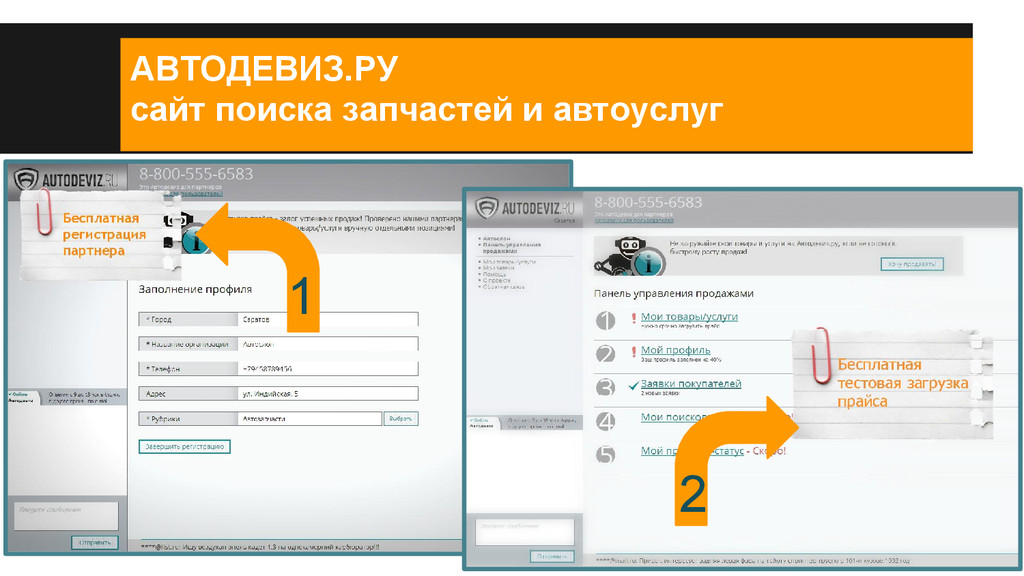The height and width of the screenshot is (576, 1024).
Task: Open Автосалон in right window sidebar menu
Action: pos(496,238)
